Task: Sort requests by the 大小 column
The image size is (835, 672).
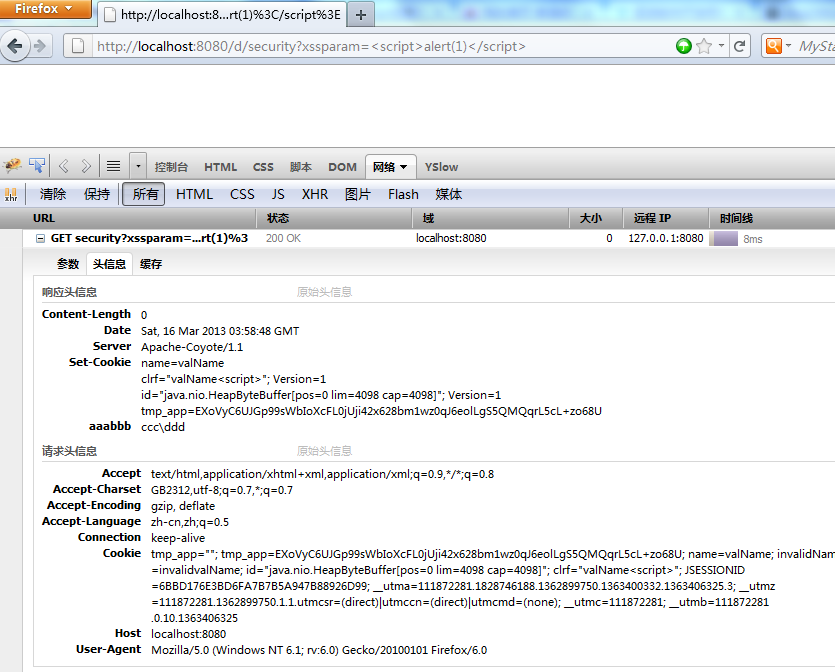Action: pos(596,218)
